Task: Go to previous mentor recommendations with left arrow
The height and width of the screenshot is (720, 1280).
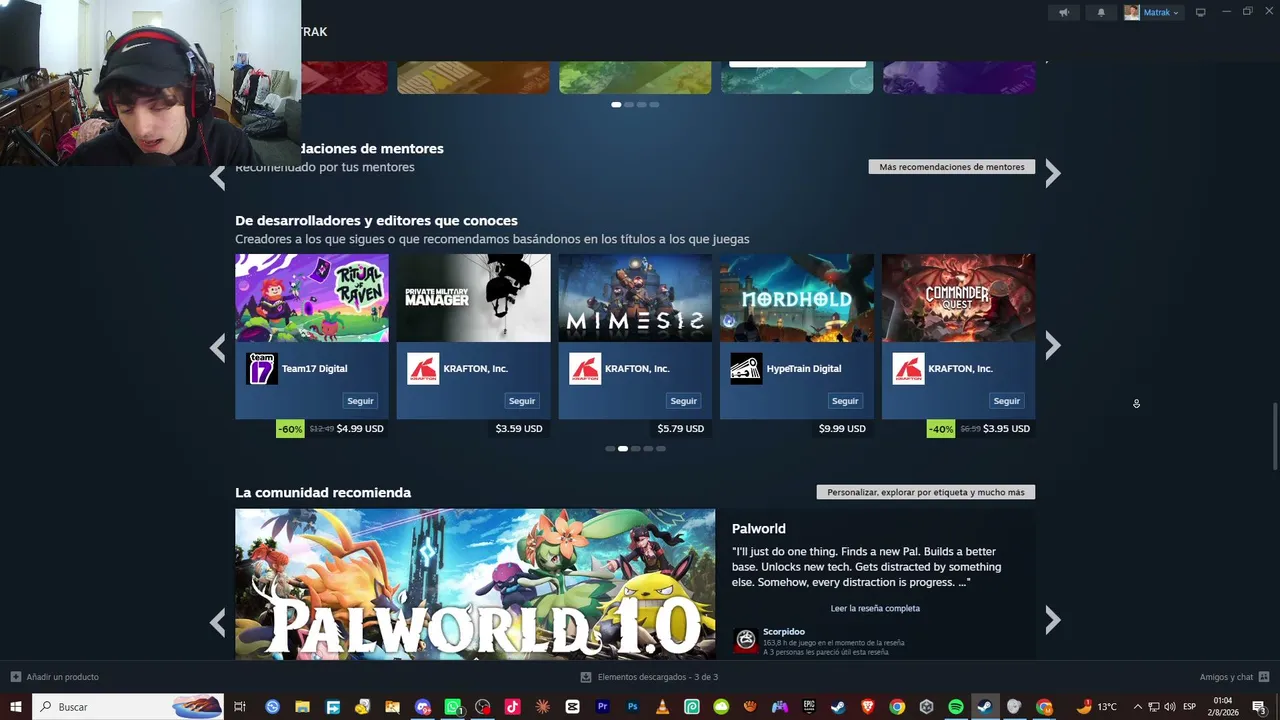Action: [x=217, y=177]
